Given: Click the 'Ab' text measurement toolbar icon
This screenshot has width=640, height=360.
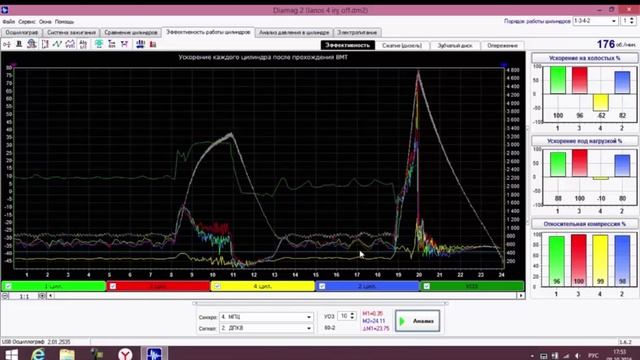Looking at the screenshot, I should pos(83,44).
